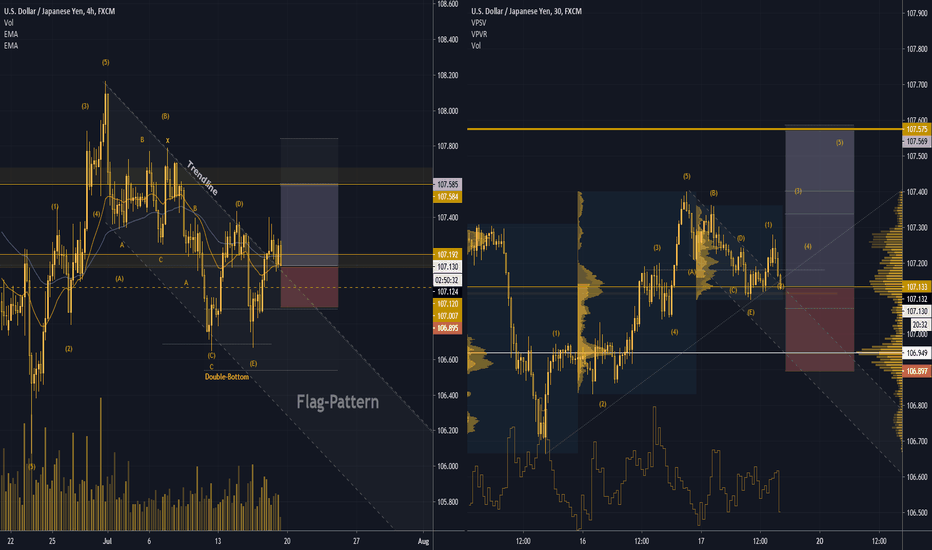Viewport: 932px width, 550px height.
Task: Click the Aug date on the time axis
Action: coord(423,541)
